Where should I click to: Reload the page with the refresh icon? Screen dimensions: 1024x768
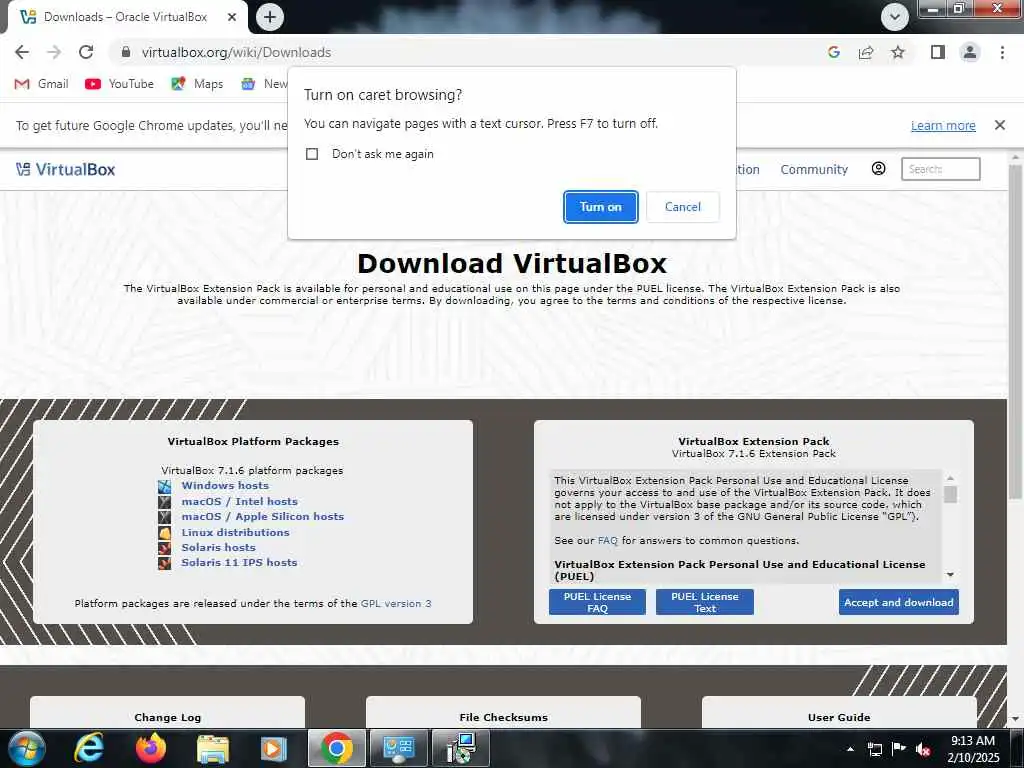point(86,52)
